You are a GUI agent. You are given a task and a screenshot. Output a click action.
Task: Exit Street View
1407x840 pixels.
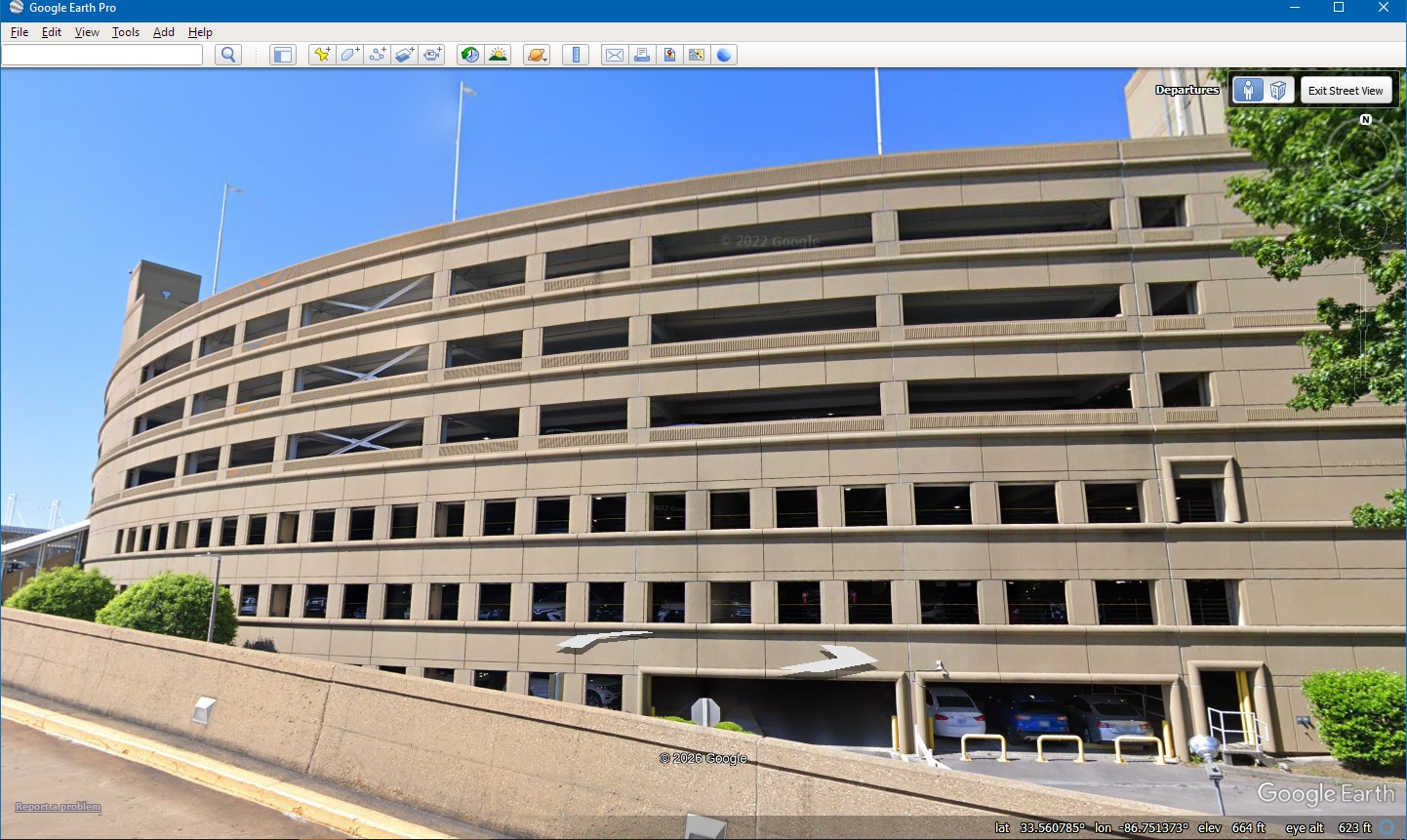tap(1347, 89)
